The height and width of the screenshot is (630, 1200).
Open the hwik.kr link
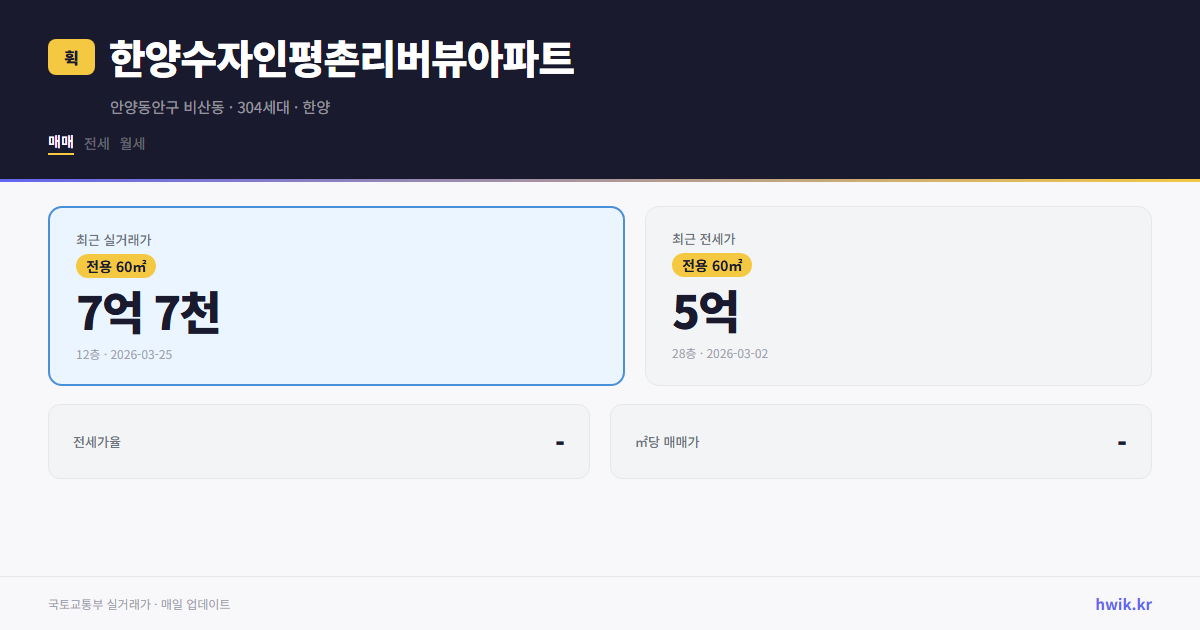[1122, 604]
